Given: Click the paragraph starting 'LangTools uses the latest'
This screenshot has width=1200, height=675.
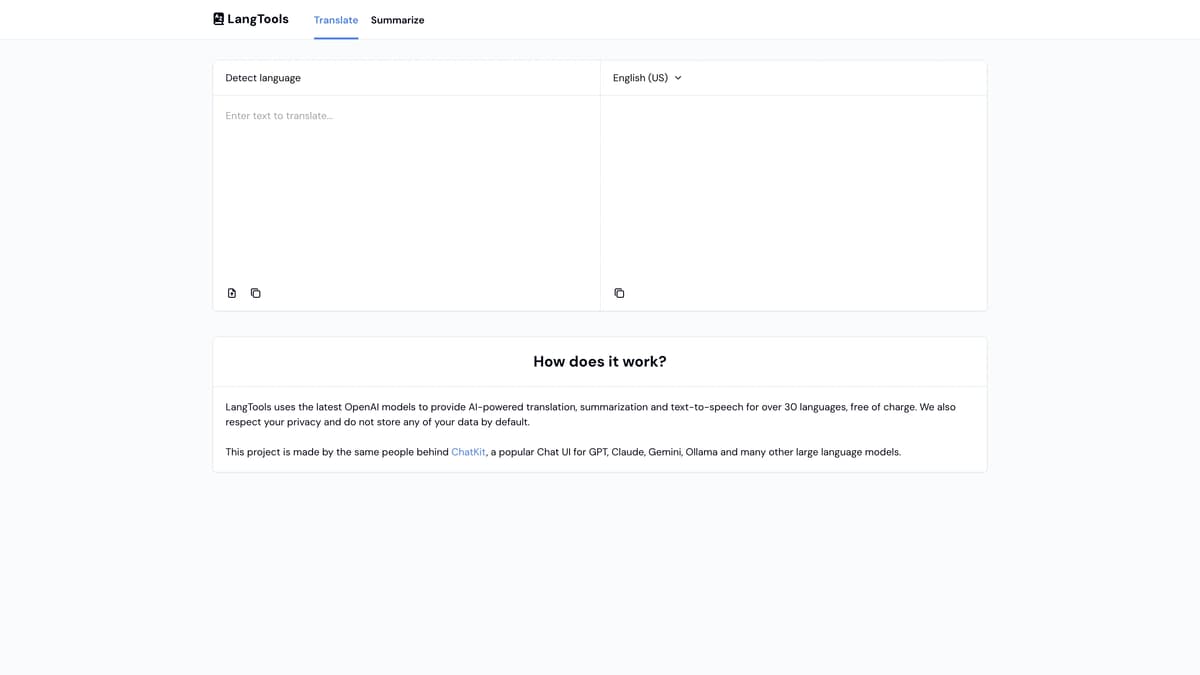Looking at the screenshot, I should pos(591,414).
